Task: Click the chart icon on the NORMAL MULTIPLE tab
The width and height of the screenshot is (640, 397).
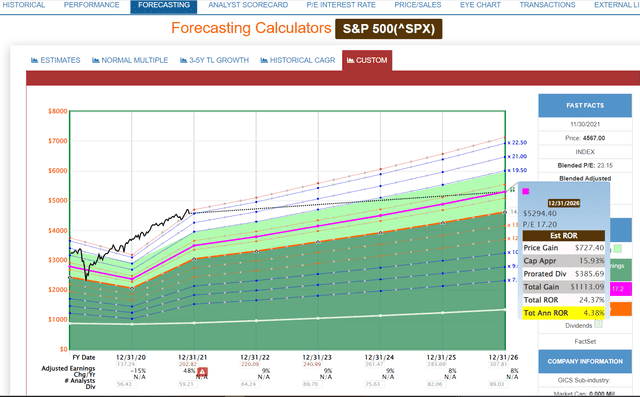Action: click(x=96, y=60)
